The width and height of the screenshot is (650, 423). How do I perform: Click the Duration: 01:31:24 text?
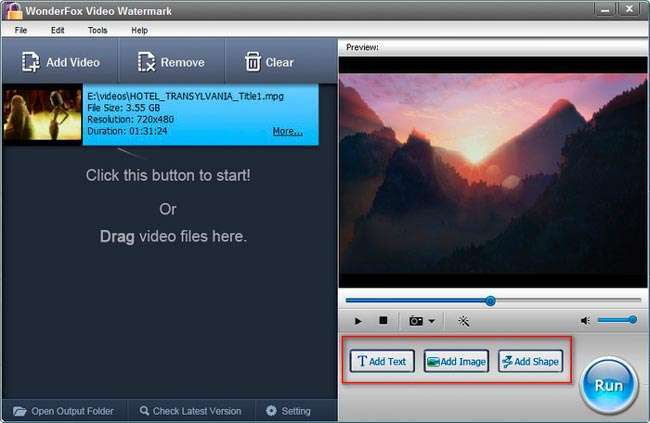pyautogui.click(x=127, y=131)
